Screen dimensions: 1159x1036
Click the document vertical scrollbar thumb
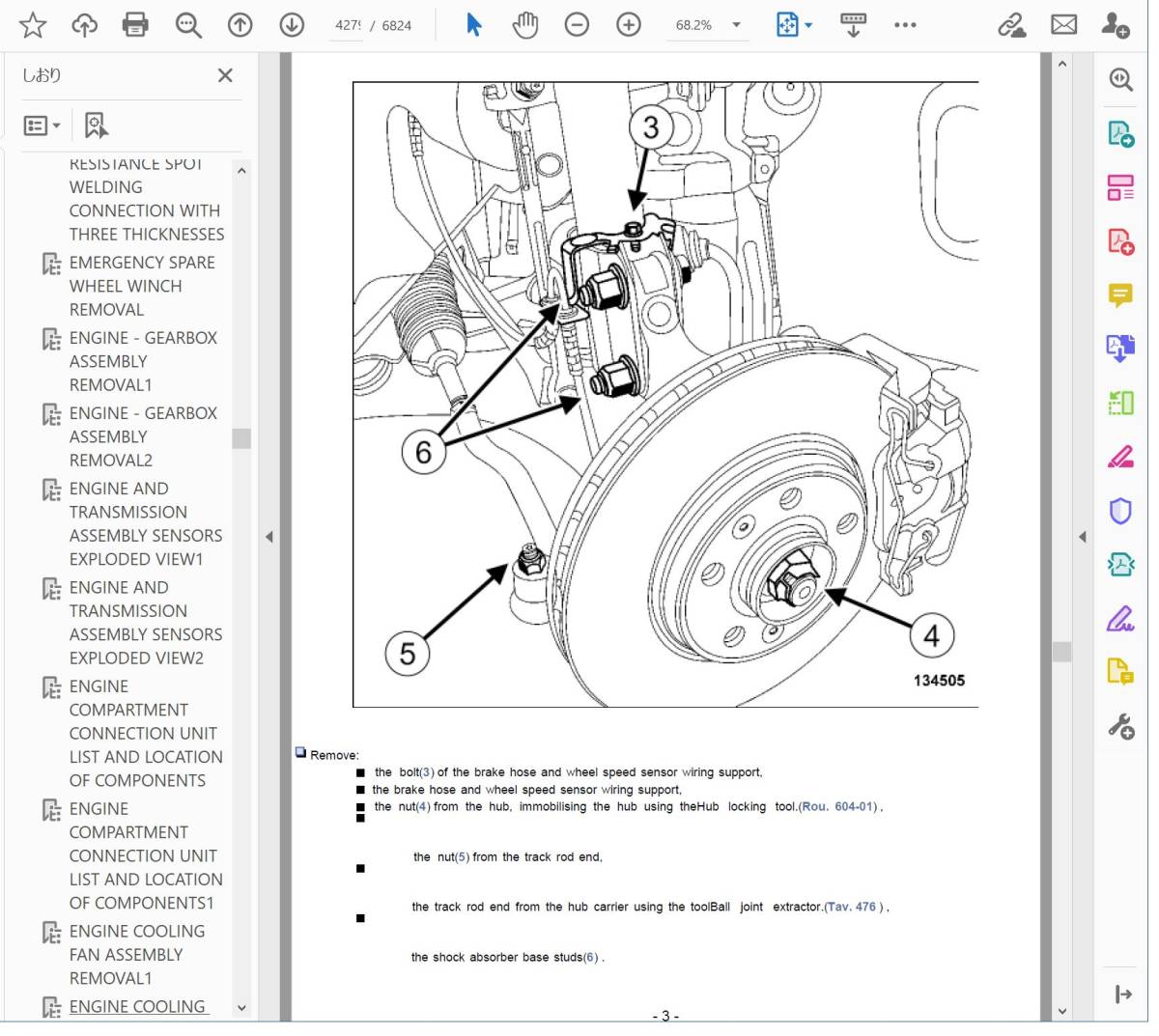point(1061,652)
